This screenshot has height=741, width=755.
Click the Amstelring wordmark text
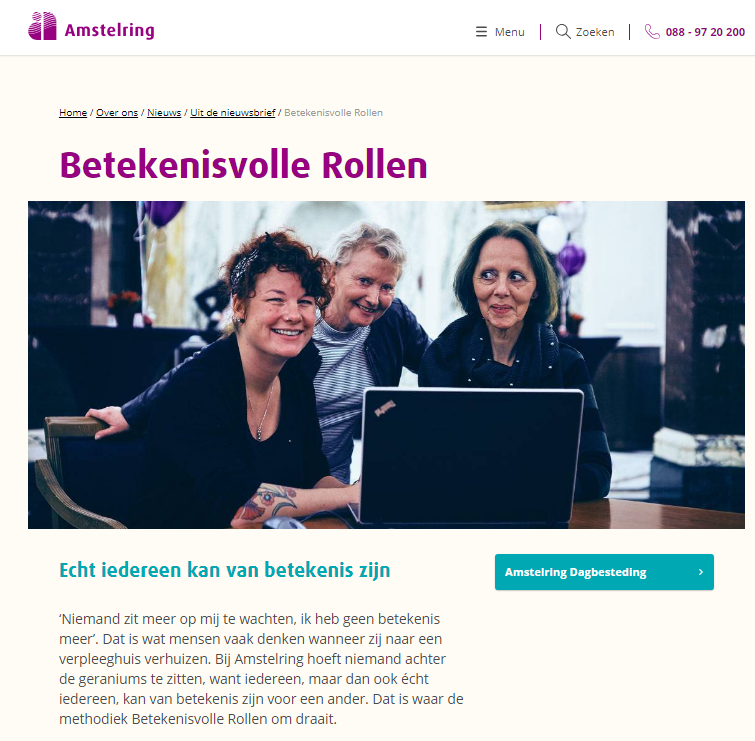(109, 30)
